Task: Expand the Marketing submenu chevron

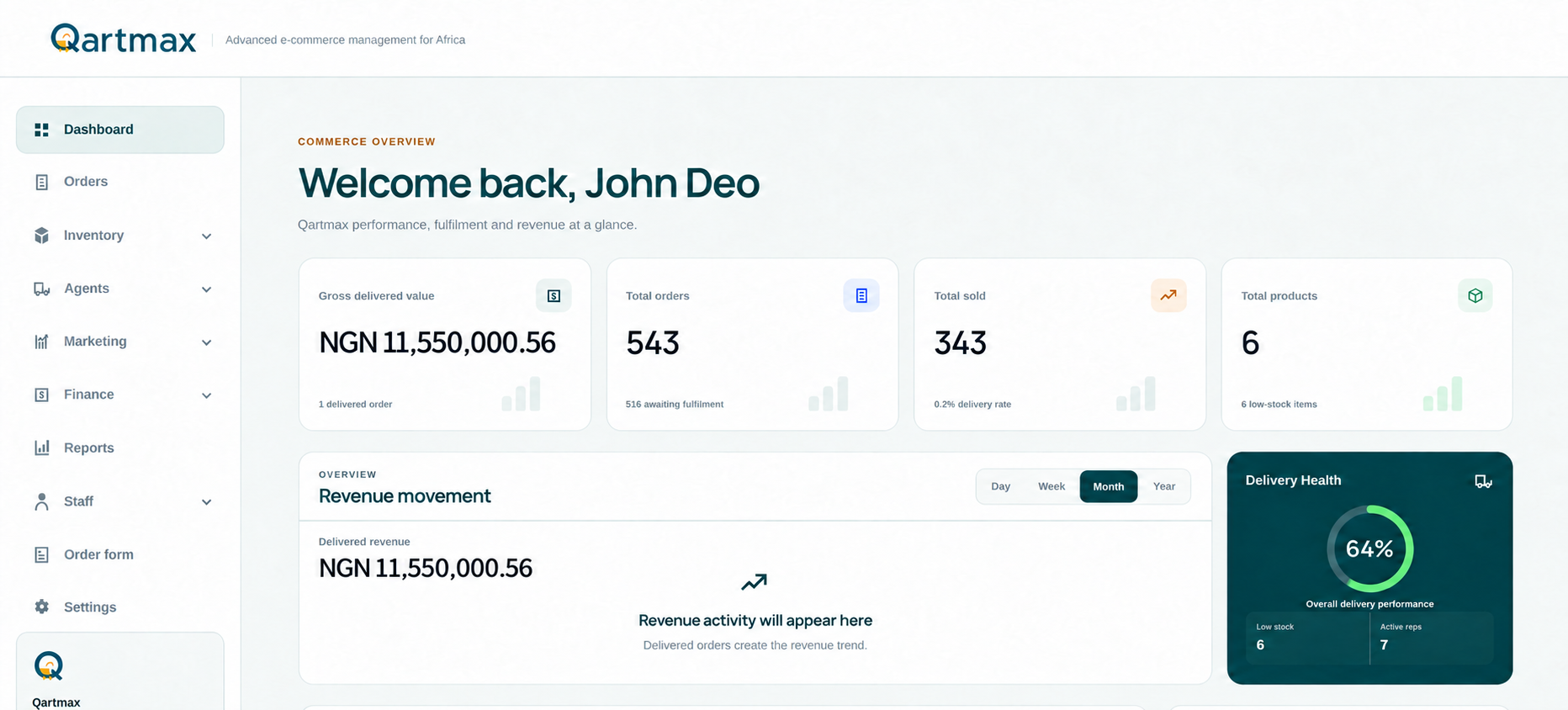Action: click(206, 342)
